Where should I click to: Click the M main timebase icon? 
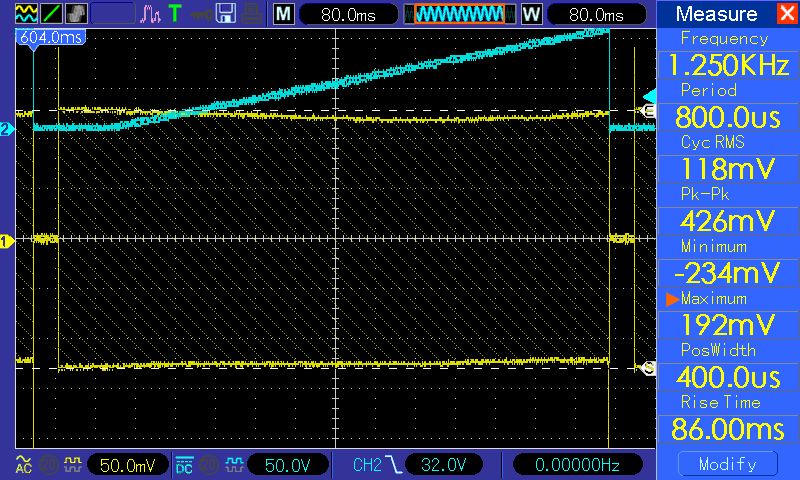(284, 14)
